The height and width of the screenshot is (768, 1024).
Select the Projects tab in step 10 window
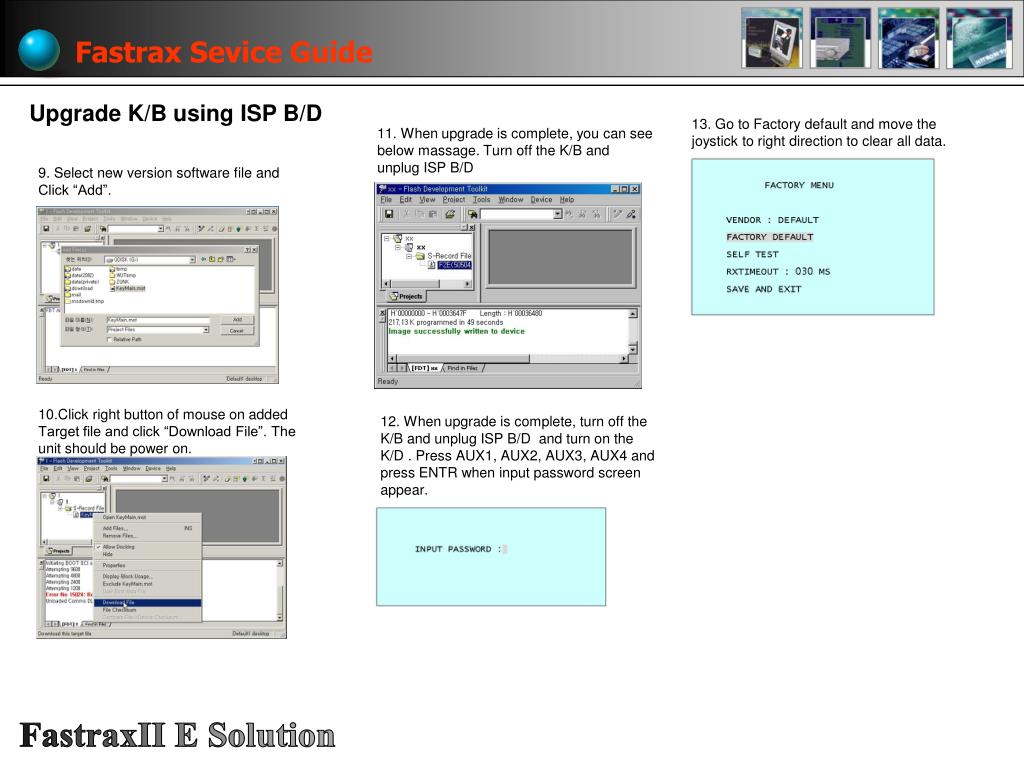click(x=59, y=551)
